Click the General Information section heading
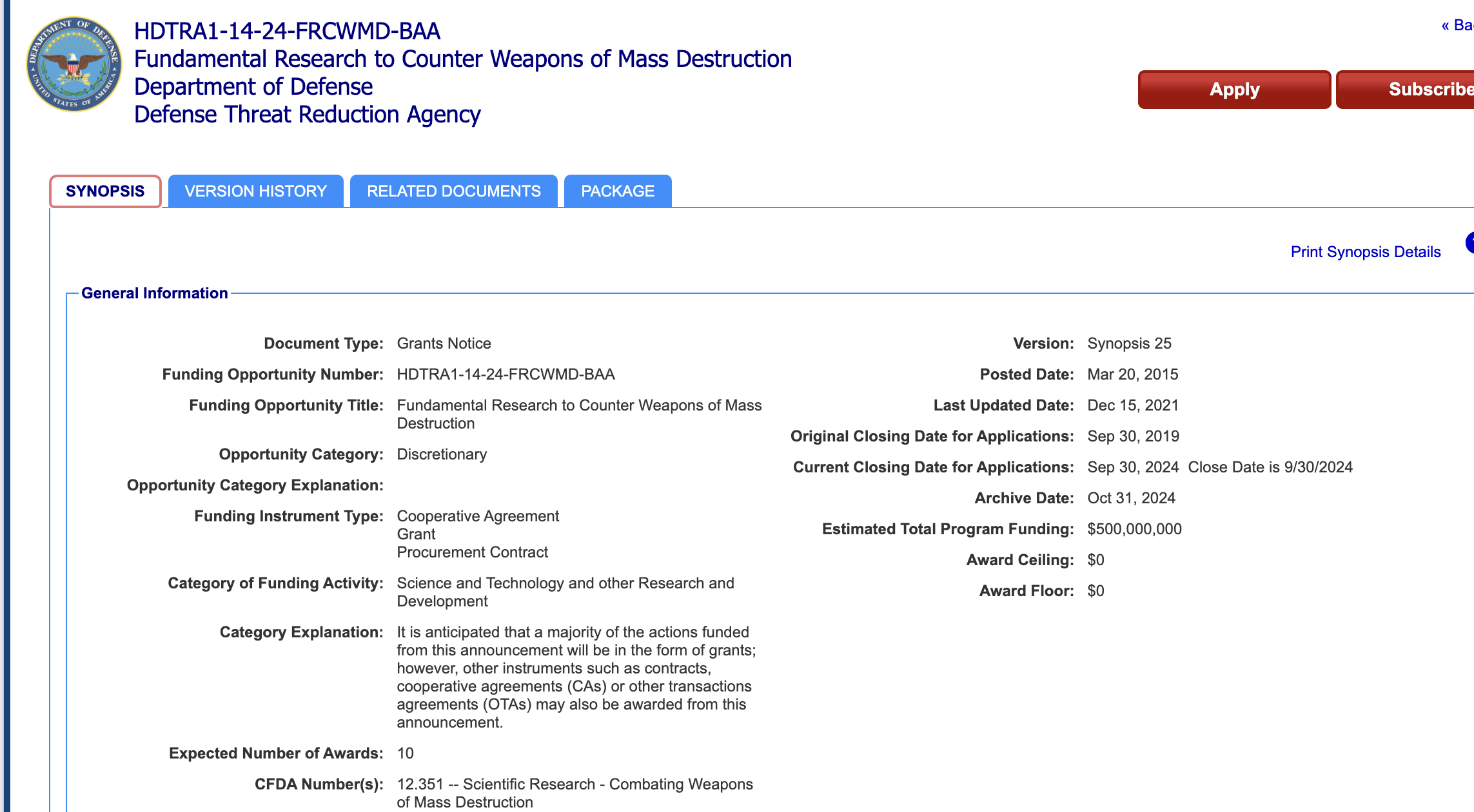This screenshot has width=1474, height=812. pos(155,293)
